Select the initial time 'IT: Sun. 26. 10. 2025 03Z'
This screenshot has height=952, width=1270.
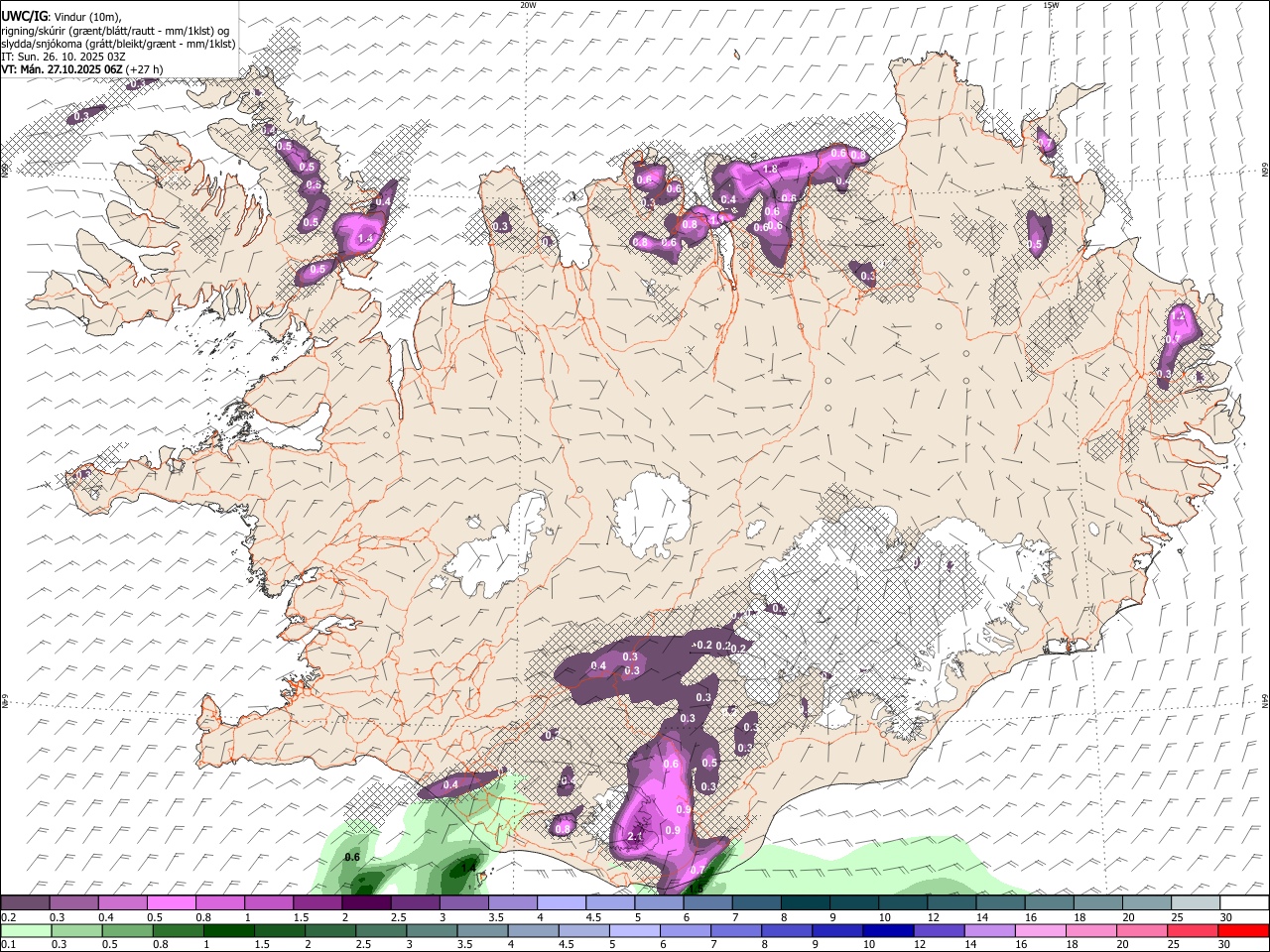pyautogui.click(x=63, y=57)
